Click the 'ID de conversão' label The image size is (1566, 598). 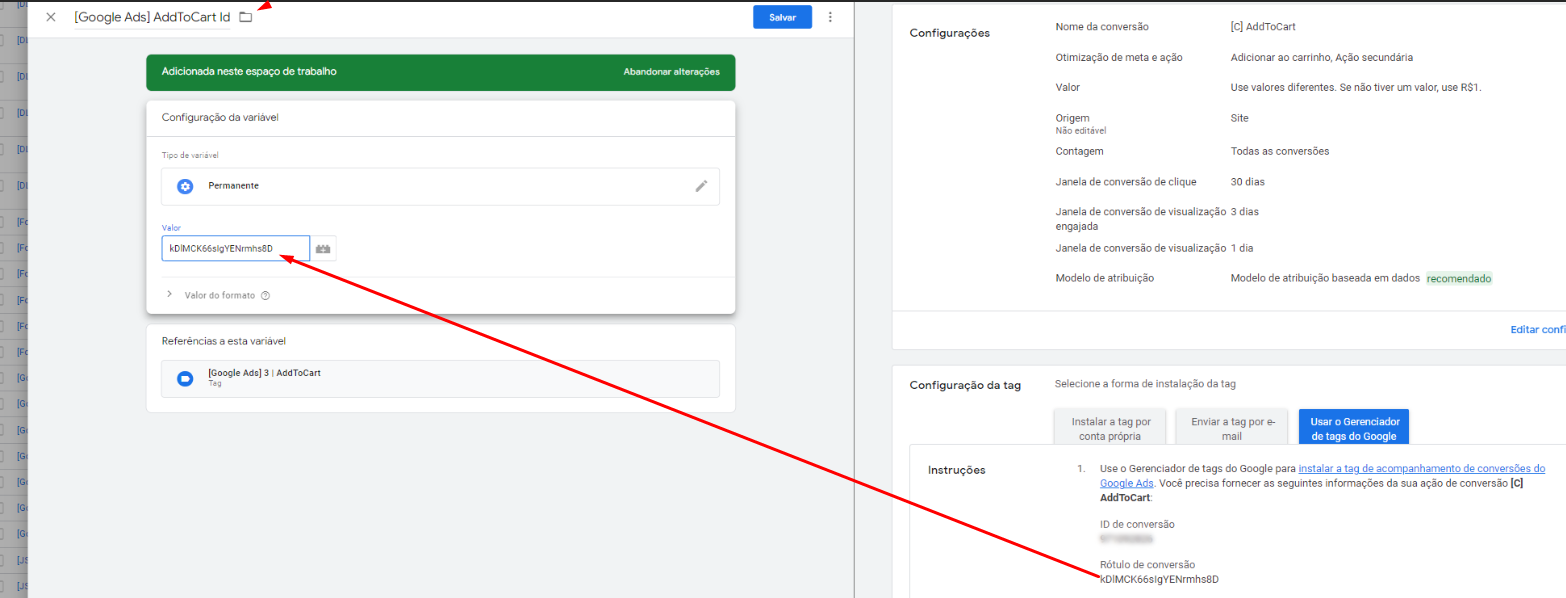tap(1137, 524)
